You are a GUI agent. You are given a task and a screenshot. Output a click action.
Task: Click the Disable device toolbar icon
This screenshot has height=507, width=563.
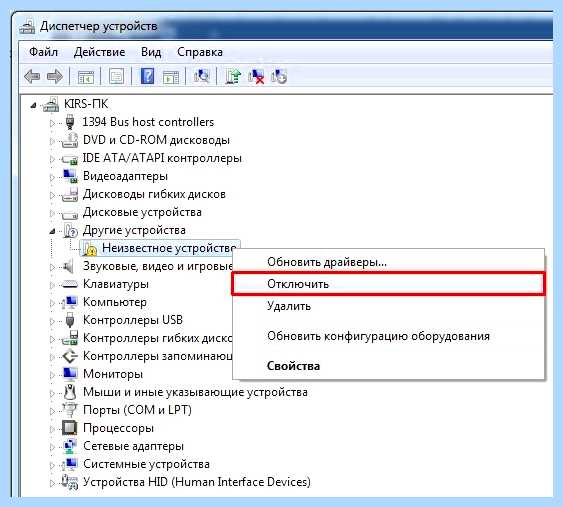[279, 76]
